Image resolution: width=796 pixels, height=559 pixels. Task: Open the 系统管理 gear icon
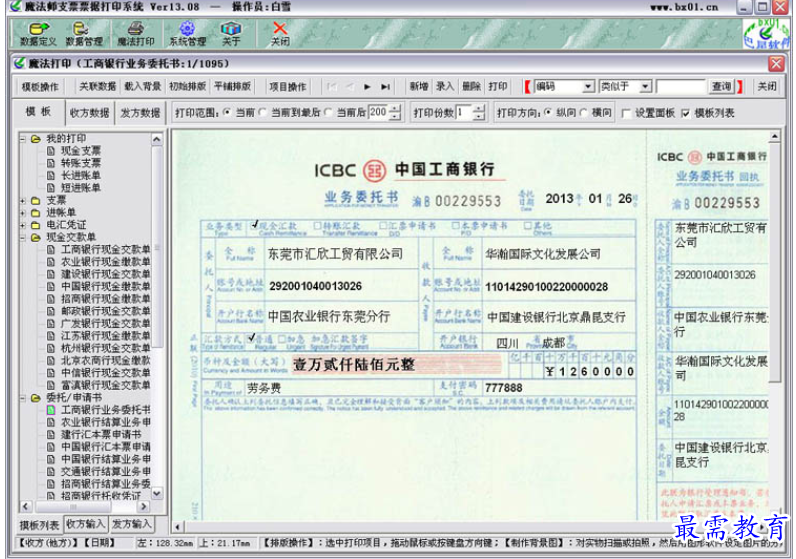pos(187,34)
